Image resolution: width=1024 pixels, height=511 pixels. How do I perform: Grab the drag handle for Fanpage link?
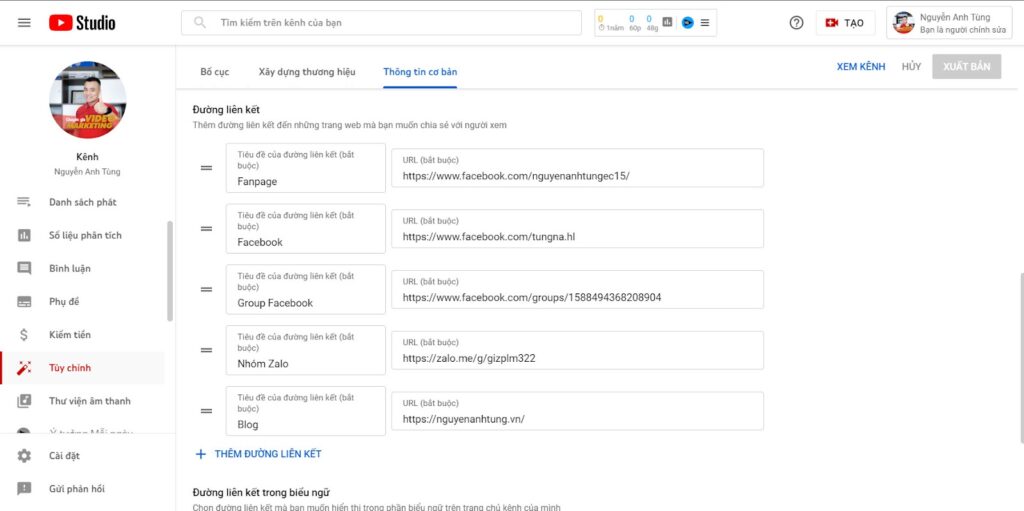[x=206, y=168]
